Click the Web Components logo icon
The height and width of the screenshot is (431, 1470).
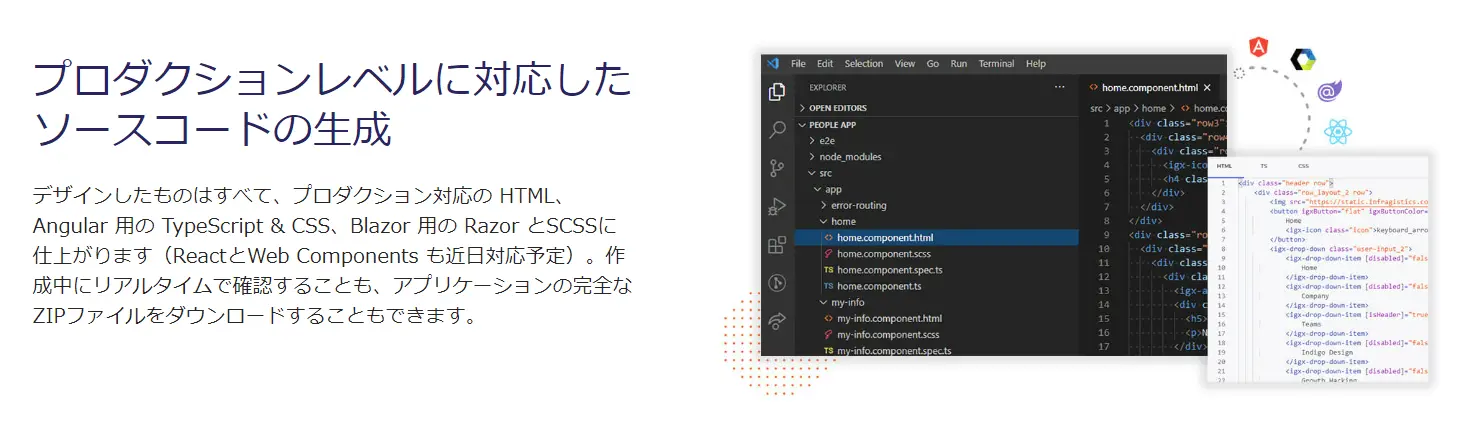(x=1302, y=59)
